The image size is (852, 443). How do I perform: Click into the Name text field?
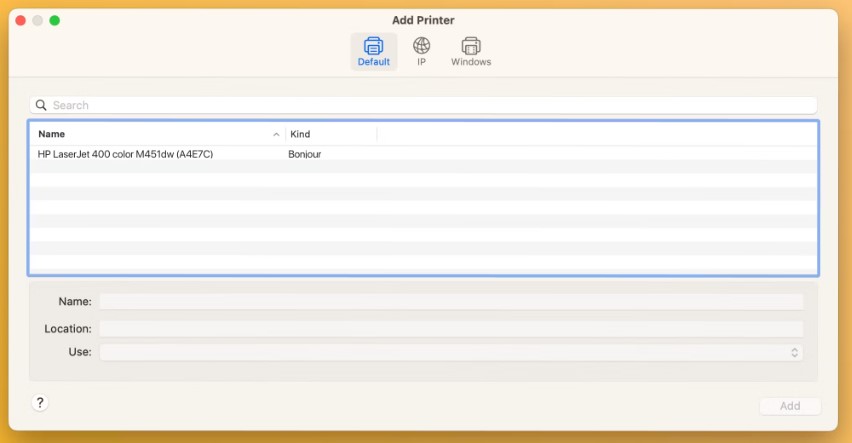[451, 302]
